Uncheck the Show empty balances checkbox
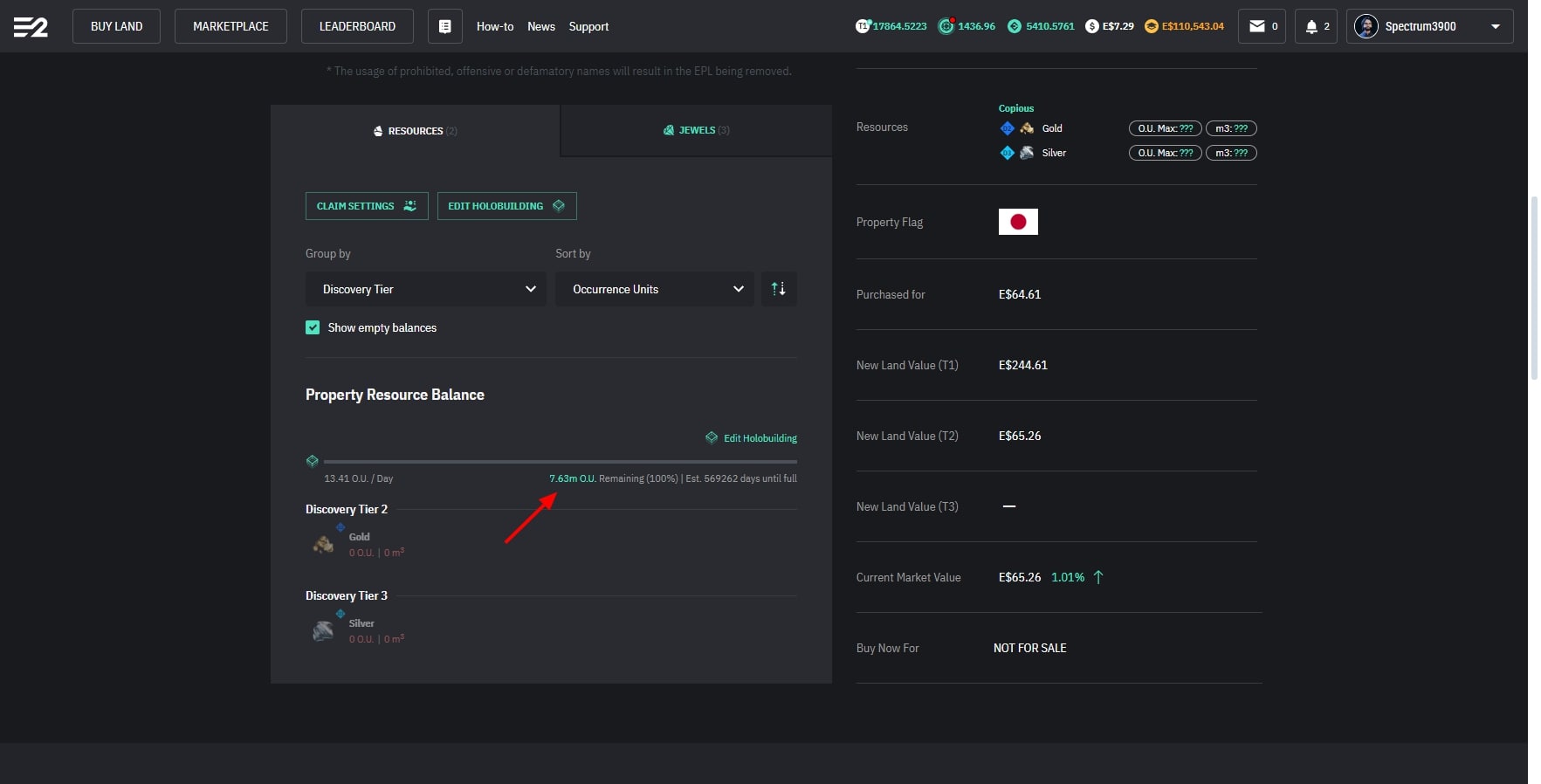Viewport: 1541px width, 784px height. 313,327
